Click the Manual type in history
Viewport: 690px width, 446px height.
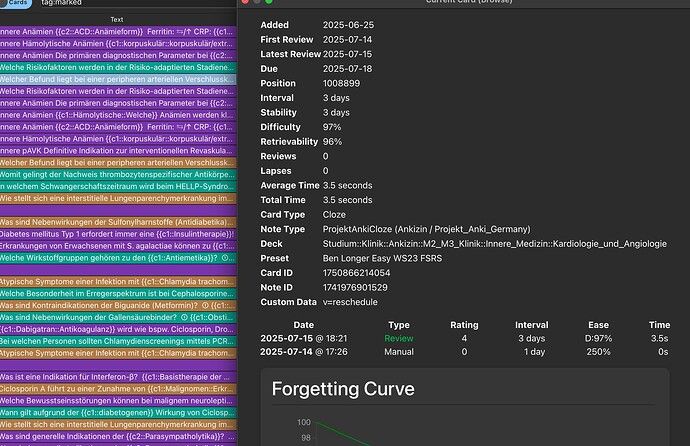click(x=399, y=351)
